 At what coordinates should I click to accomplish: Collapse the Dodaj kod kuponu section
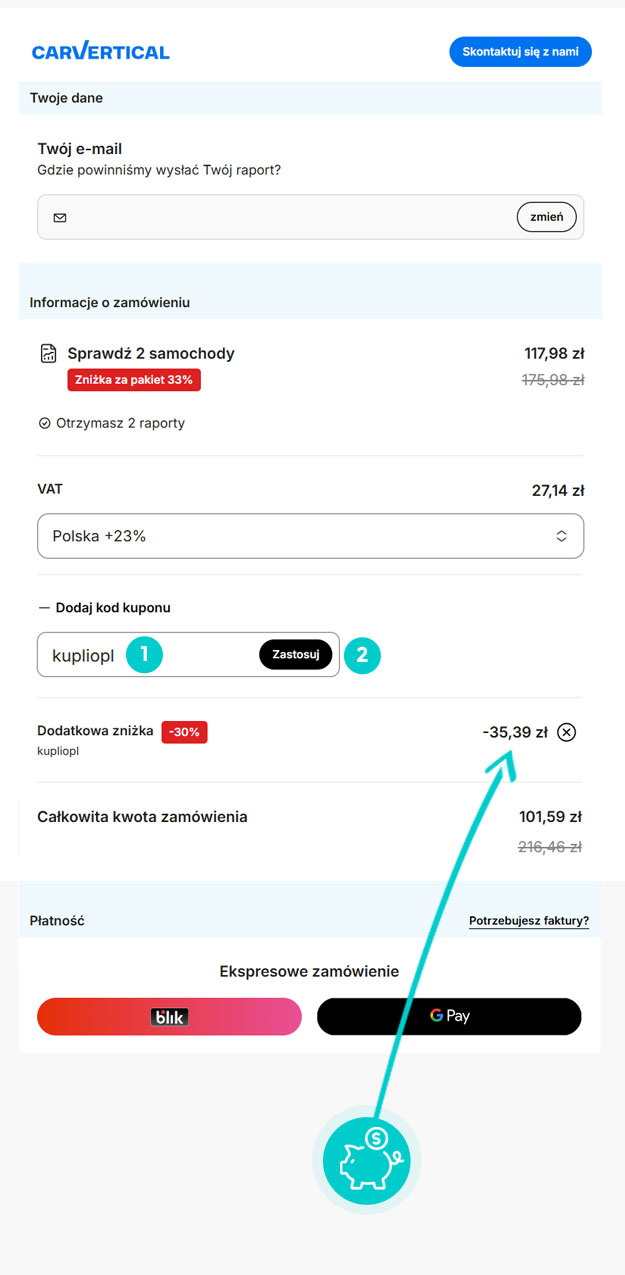click(104, 607)
